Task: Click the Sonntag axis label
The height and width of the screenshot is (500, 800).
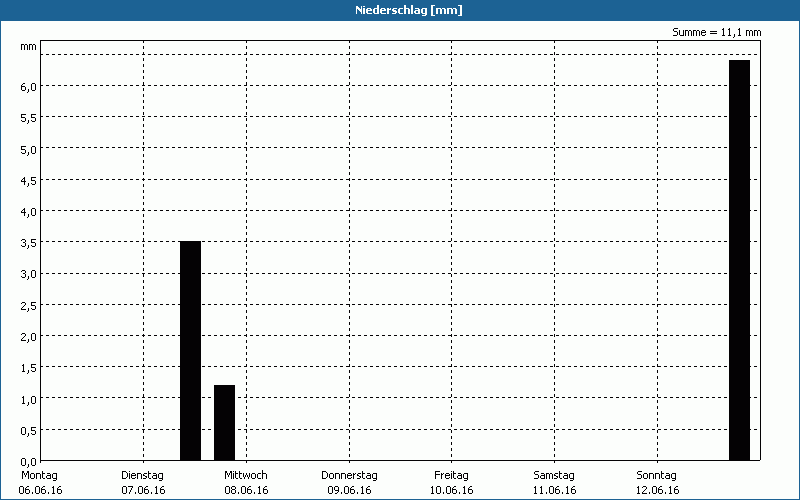Action: pos(656,476)
